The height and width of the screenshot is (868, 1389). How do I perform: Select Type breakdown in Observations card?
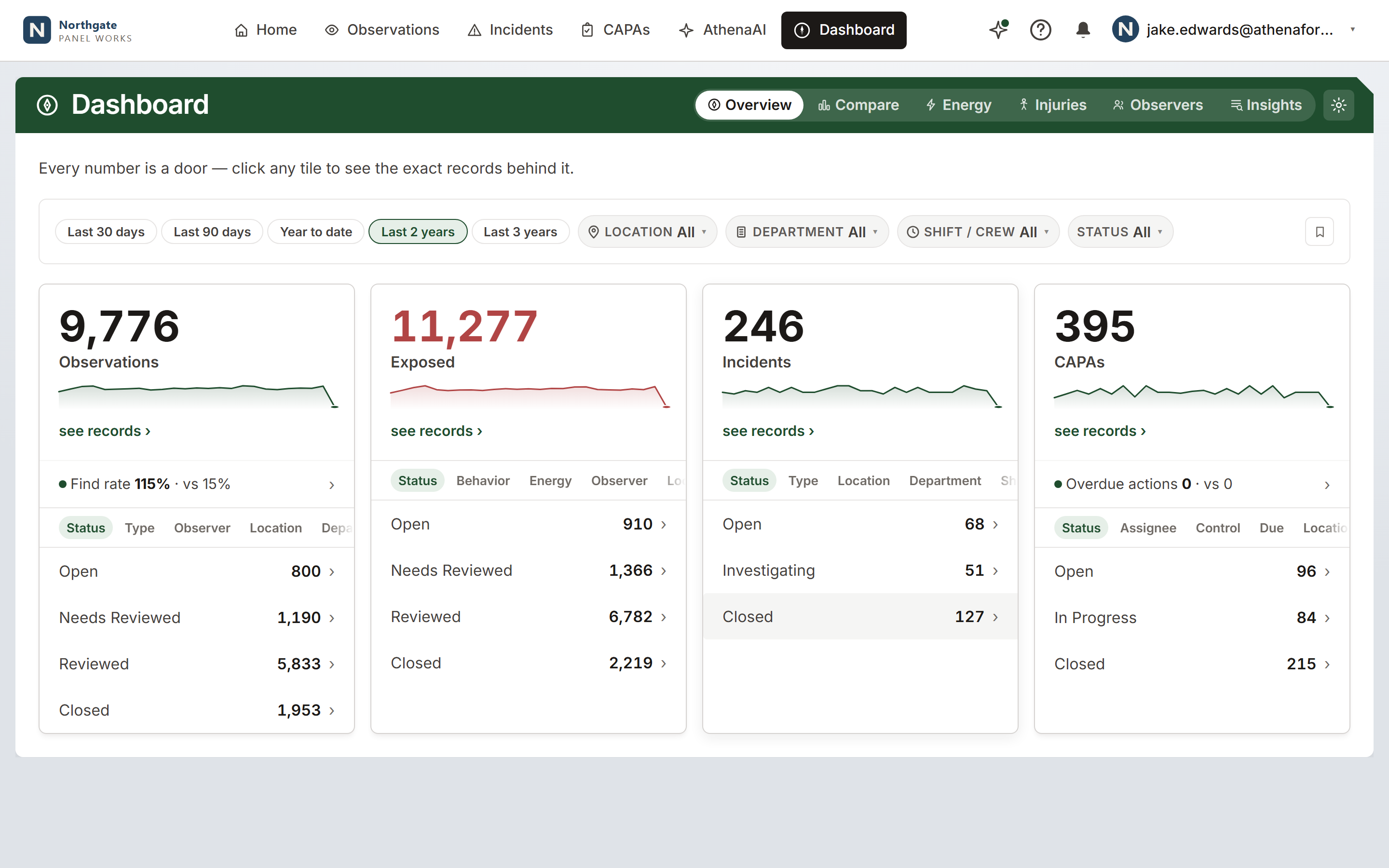139,528
